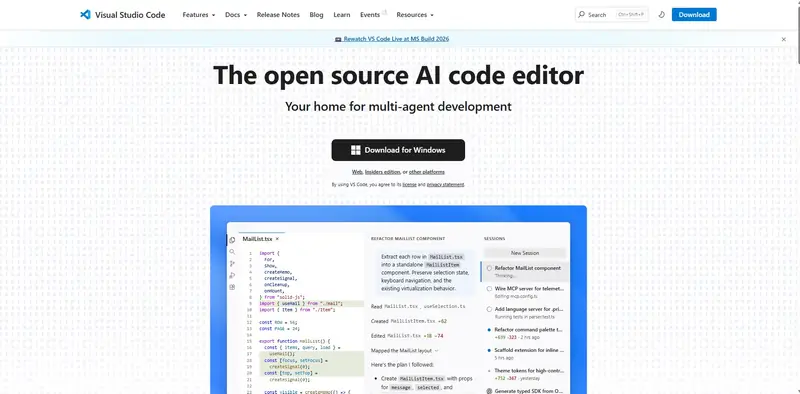Open the Blog navigation item

click(316, 15)
